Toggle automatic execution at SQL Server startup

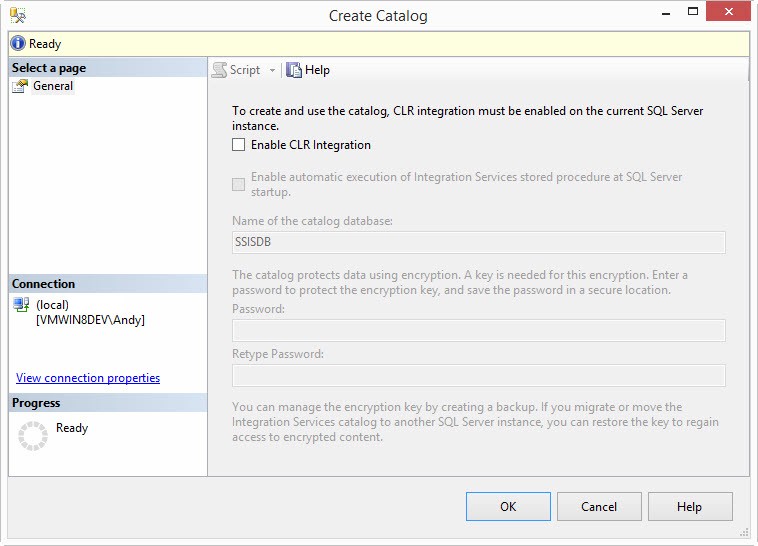tap(238, 184)
